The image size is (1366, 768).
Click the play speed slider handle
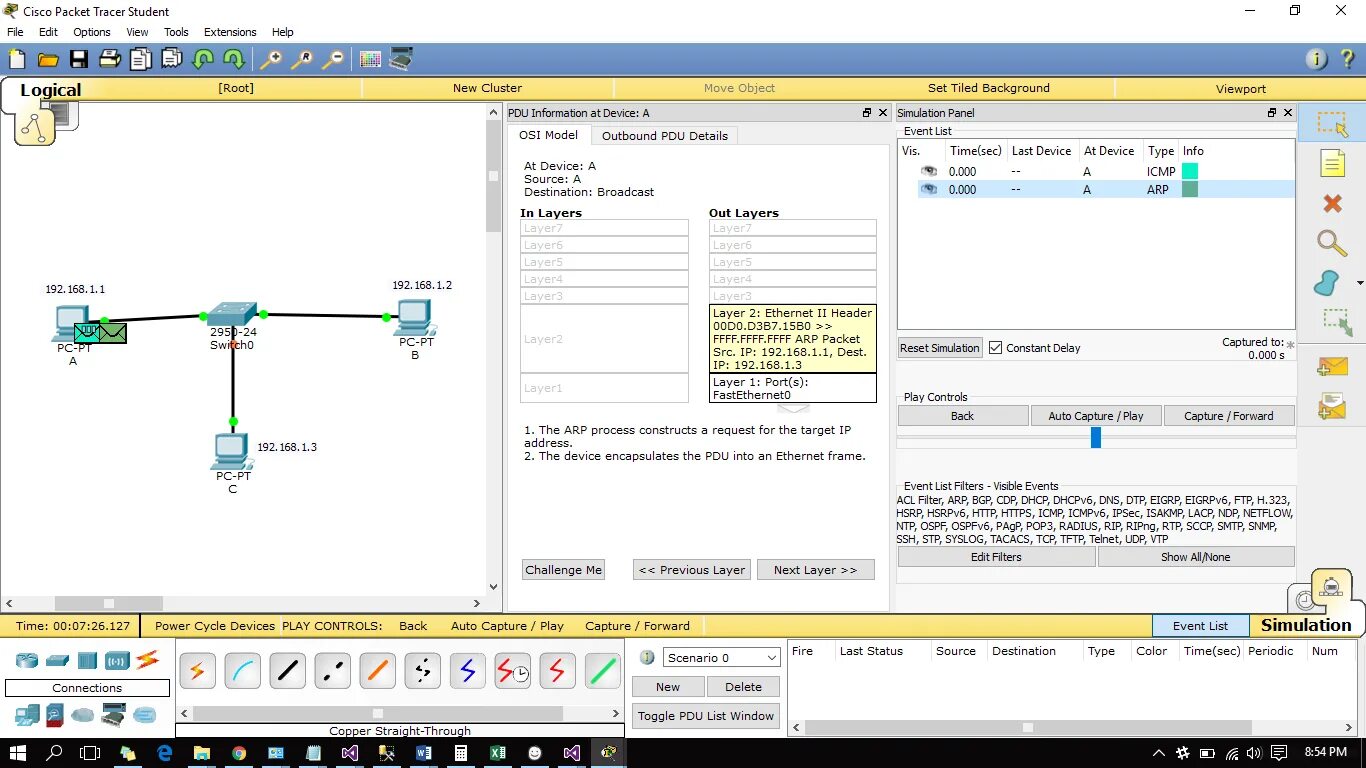click(1096, 437)
